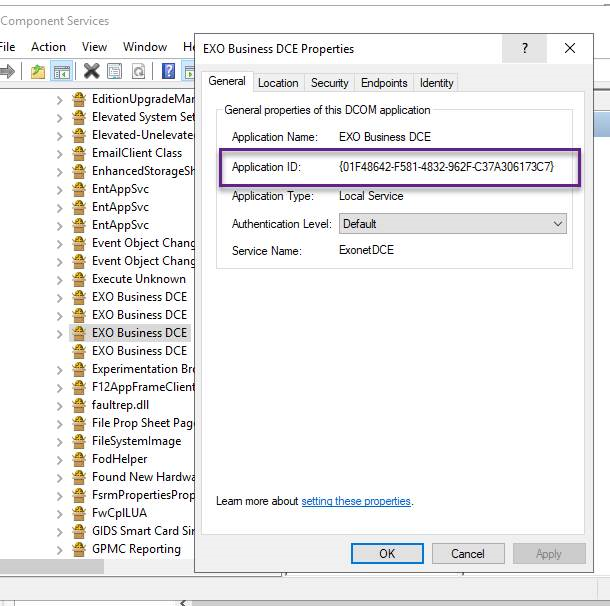Toggle the Show/Hide Console Tree icon
This screenshot has width=610, height=606.
(x=62, y=71)
